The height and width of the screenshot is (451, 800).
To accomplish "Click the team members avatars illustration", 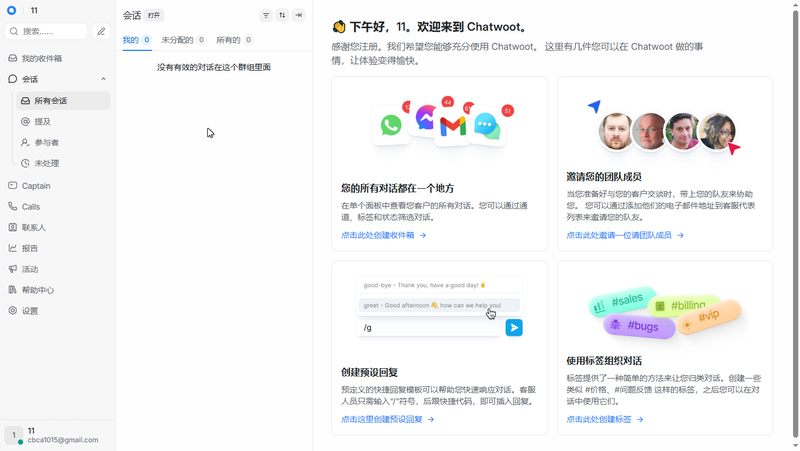I will pos(667,132).
